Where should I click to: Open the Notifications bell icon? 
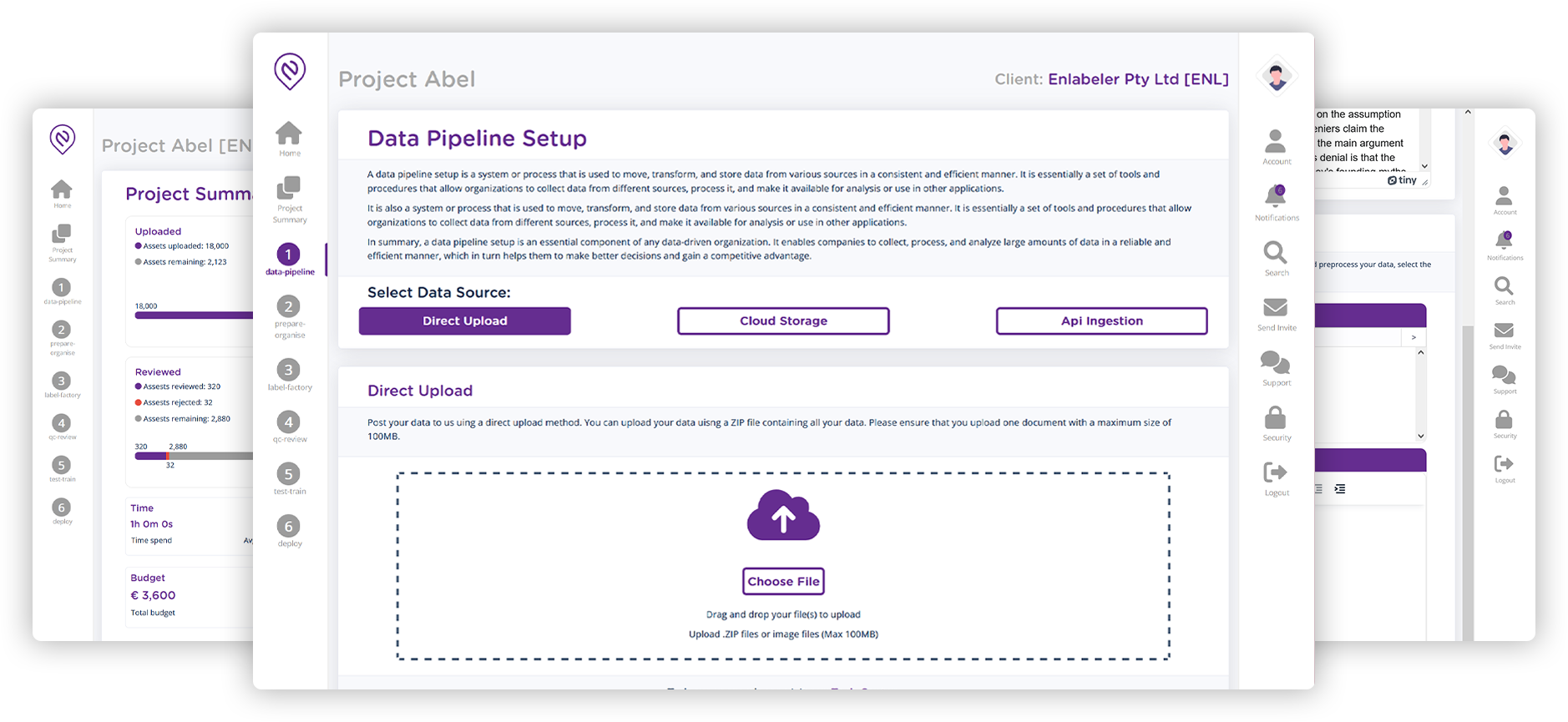click(x=1276, y=196)
